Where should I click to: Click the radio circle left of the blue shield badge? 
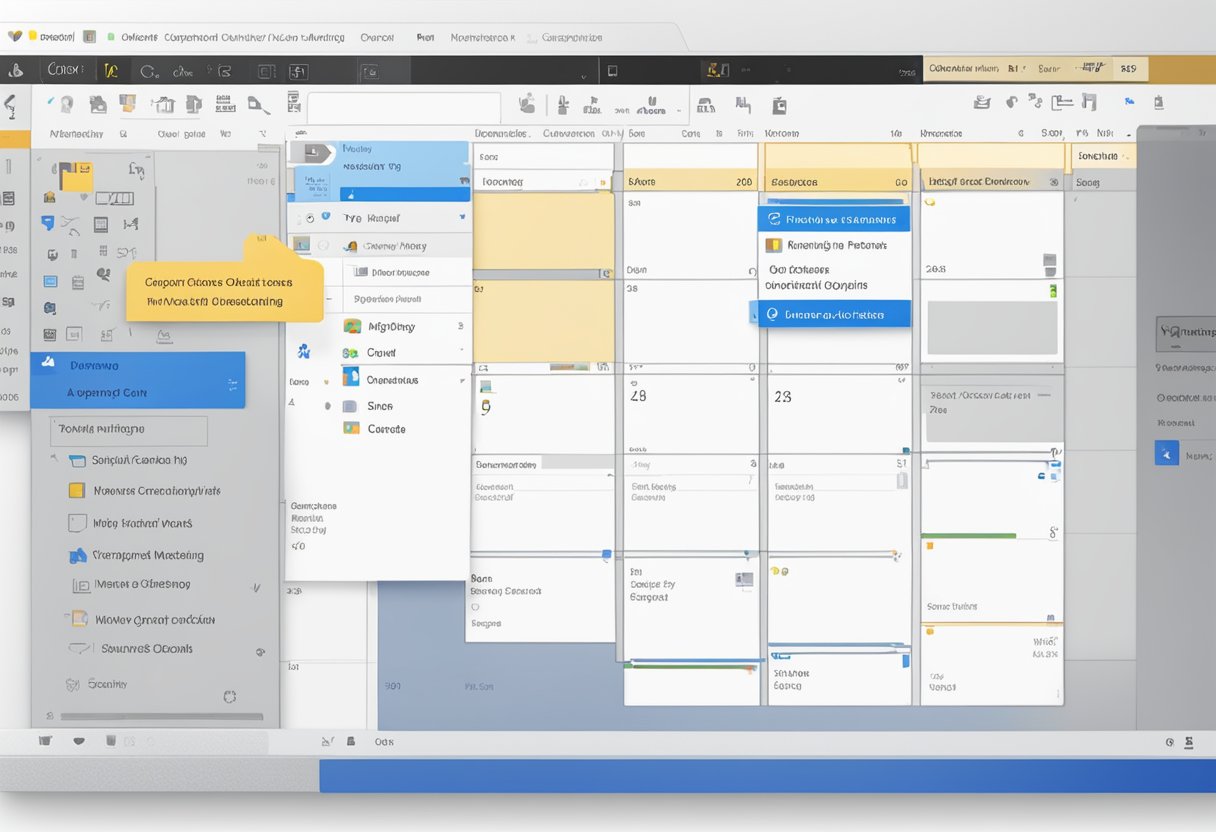tap(309, 217)
